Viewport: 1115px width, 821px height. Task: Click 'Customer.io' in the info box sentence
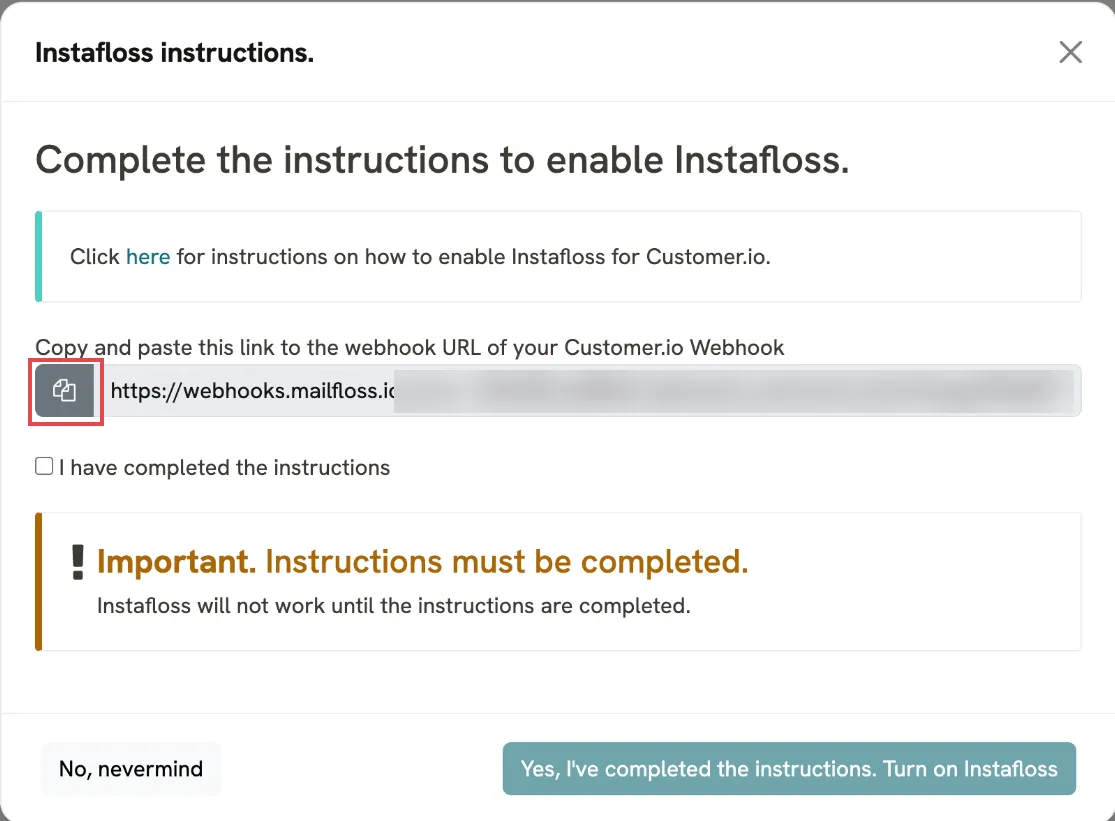point(706,257)
